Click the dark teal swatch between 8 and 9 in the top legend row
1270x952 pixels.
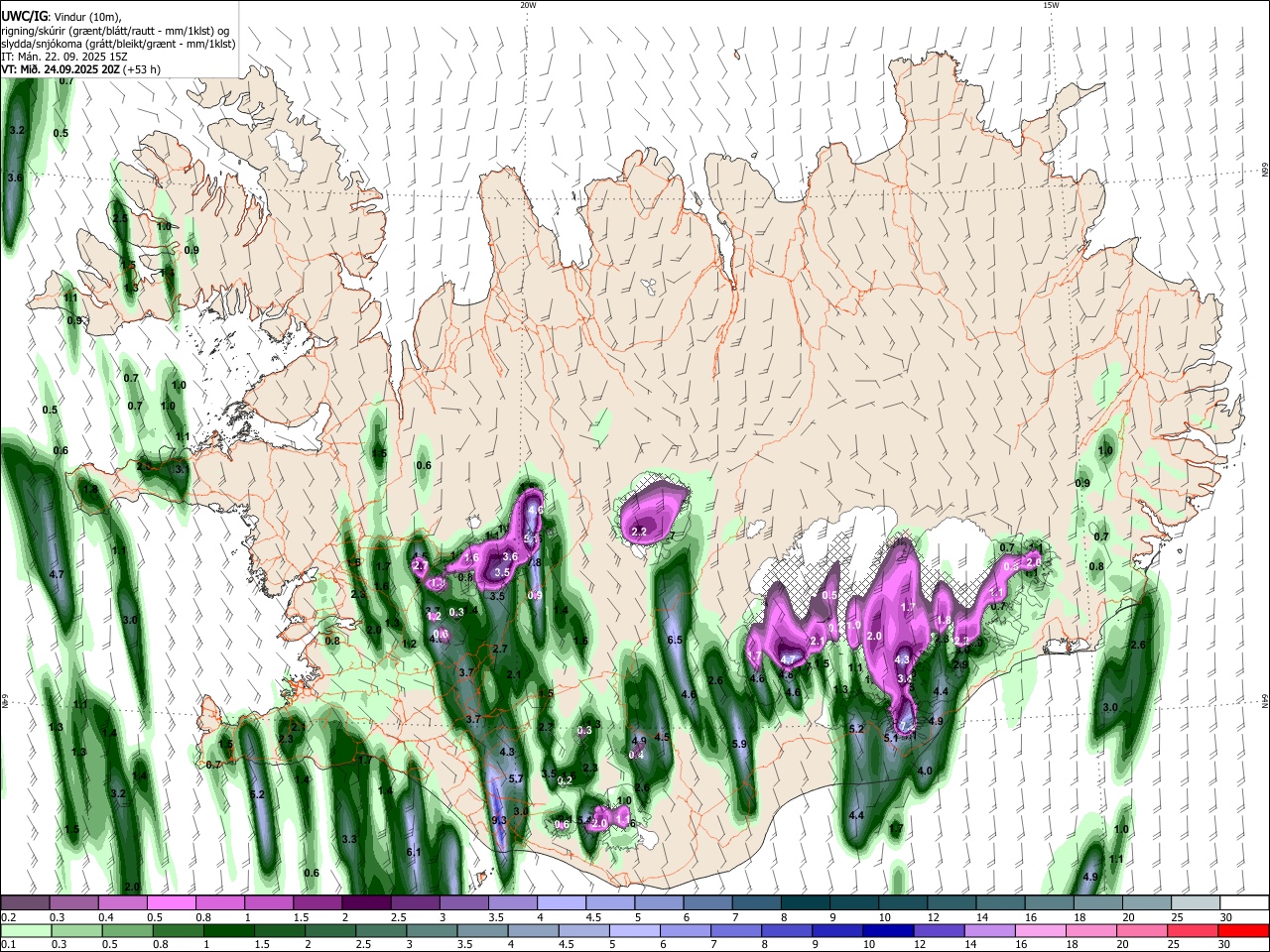tap(805, 903)
